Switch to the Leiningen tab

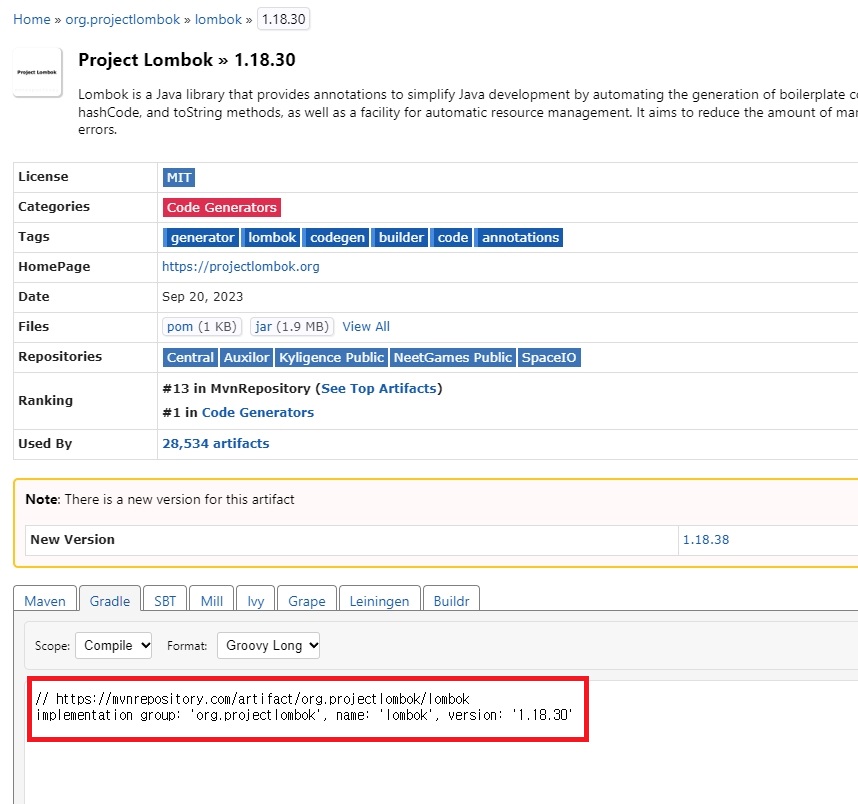click(x=379, y=600)
